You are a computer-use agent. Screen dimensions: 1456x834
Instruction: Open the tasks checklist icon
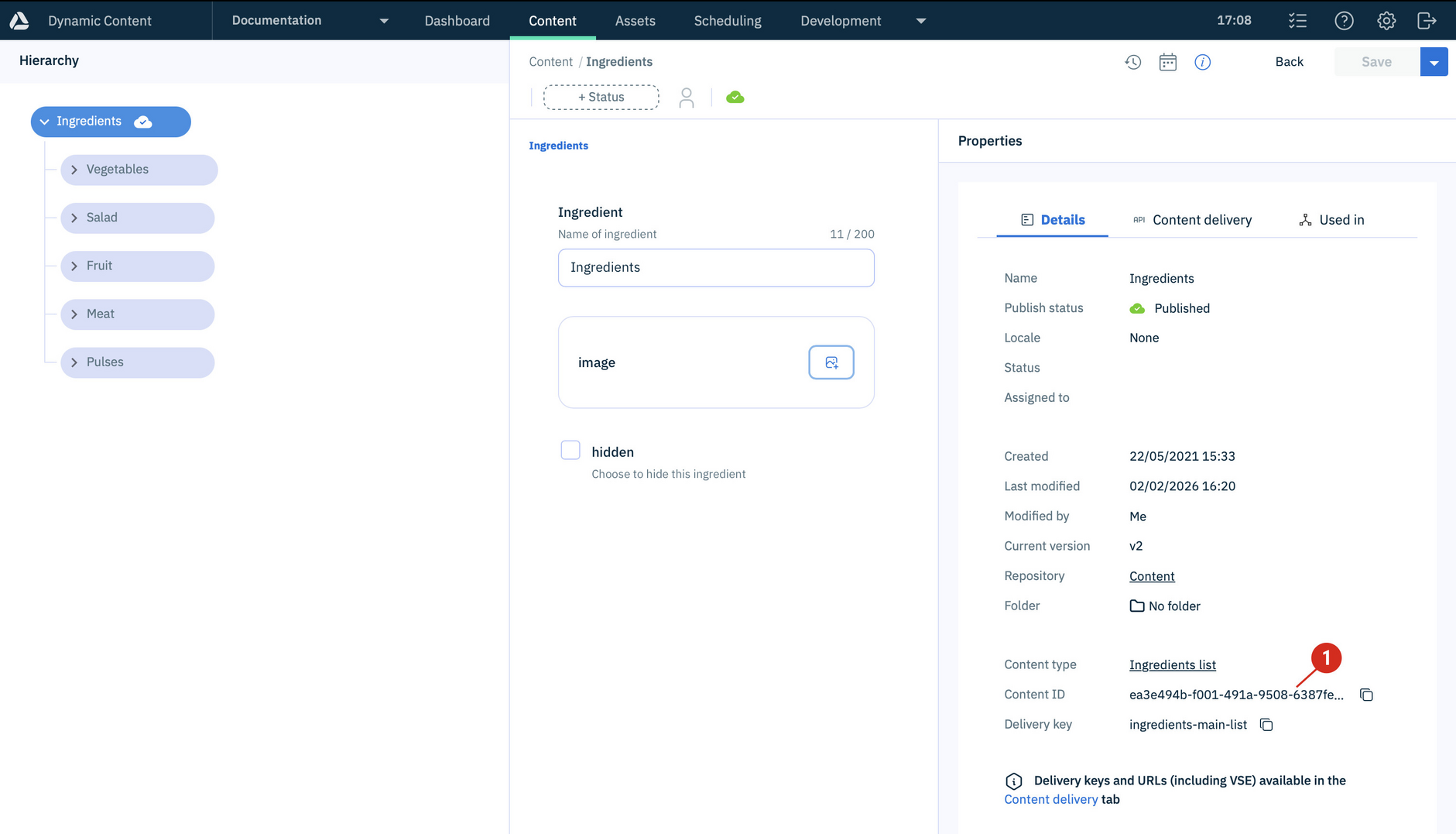tap(1297, 21)
